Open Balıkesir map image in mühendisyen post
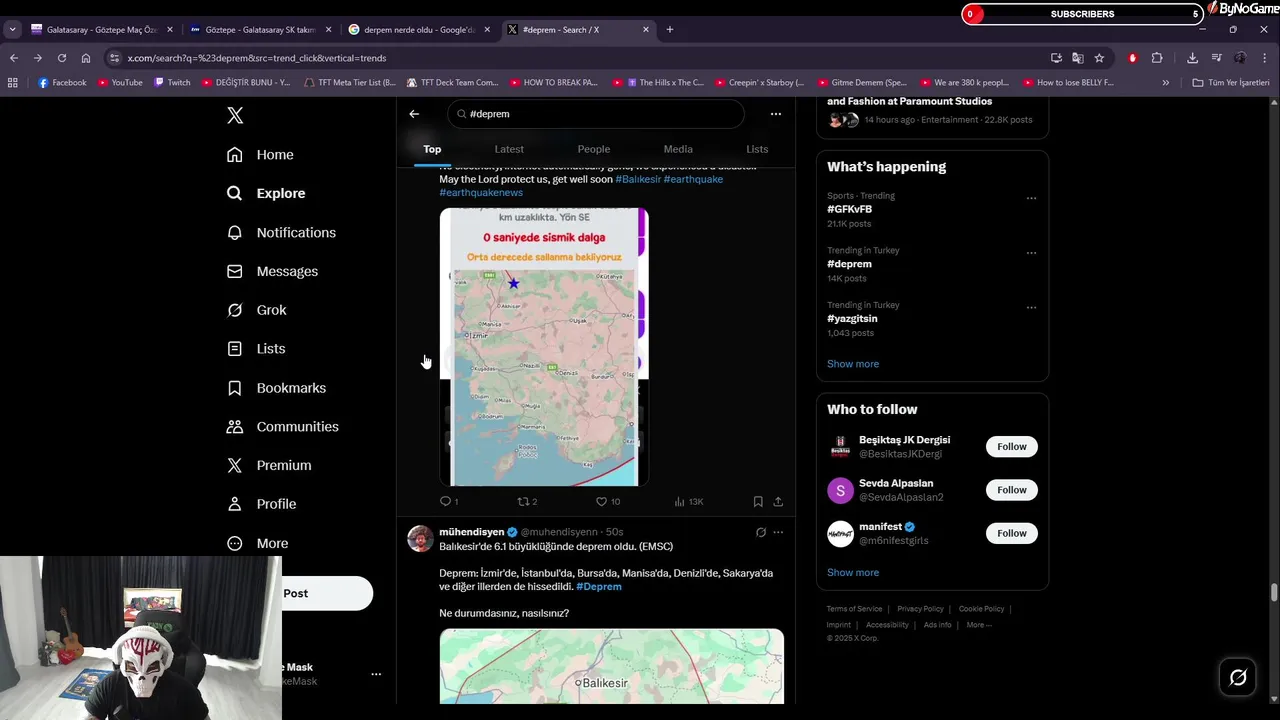 612,666
